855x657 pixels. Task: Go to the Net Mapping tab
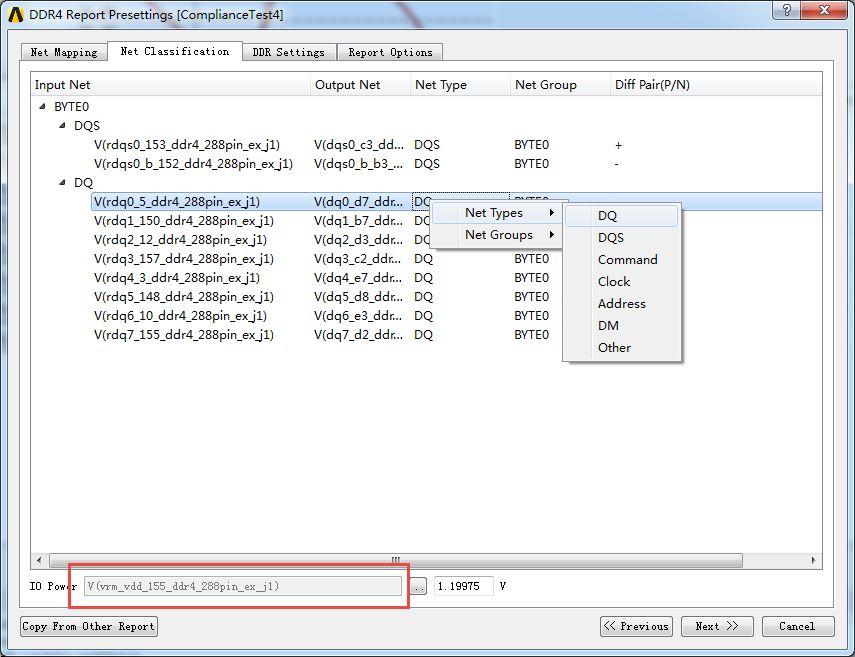64,52
